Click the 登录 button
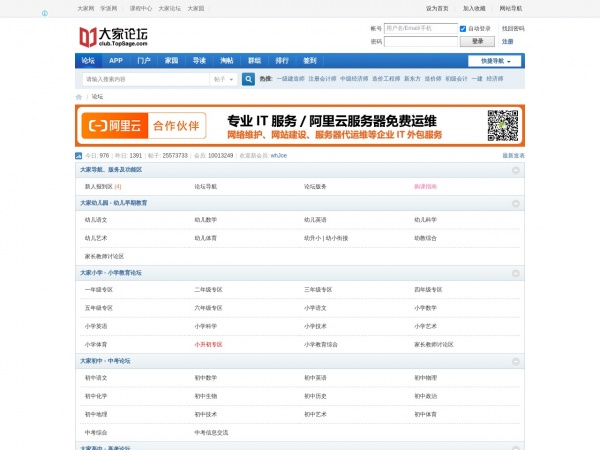 (477, 41)
